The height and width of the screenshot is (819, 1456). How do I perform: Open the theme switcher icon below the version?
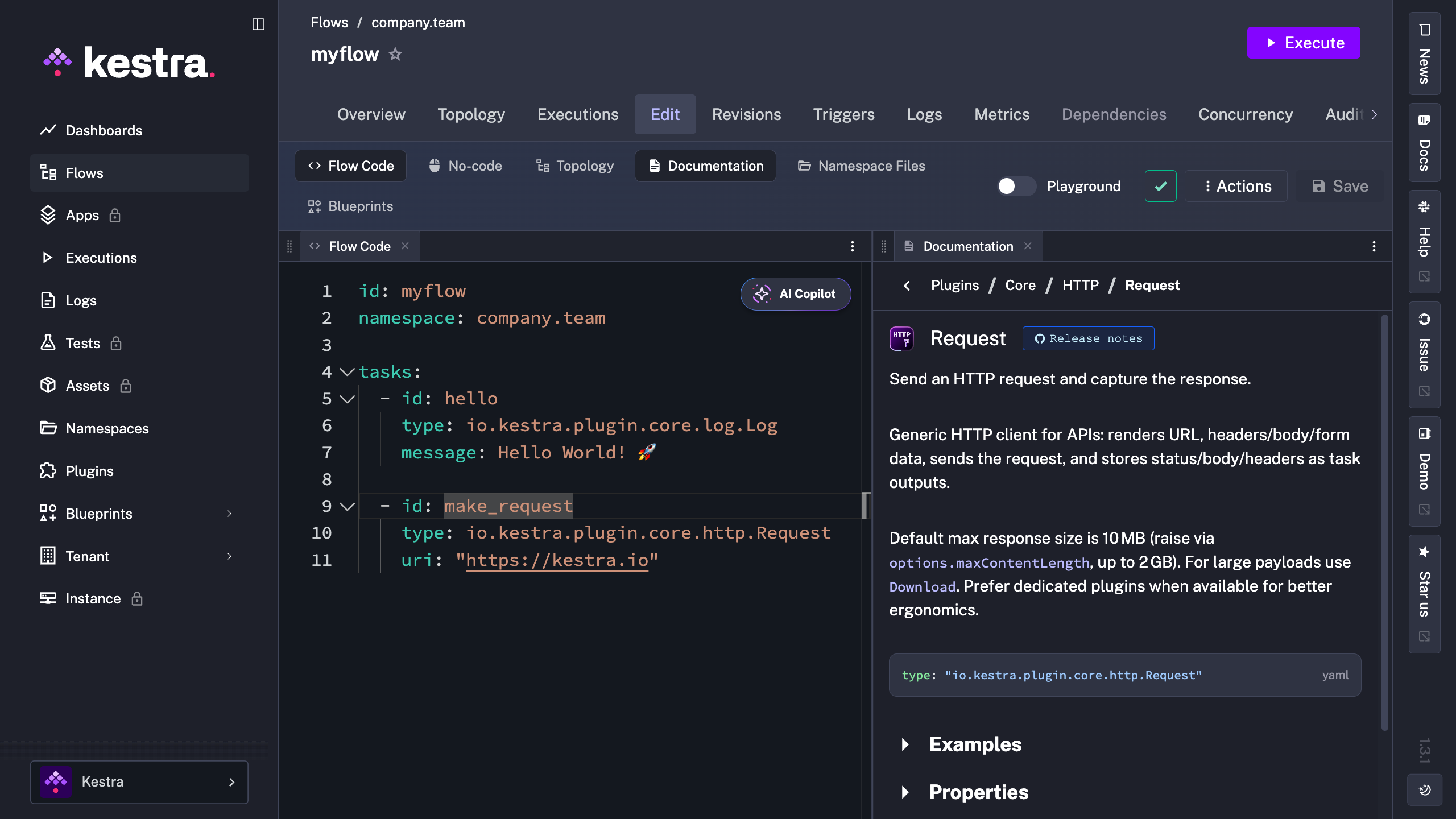[x=1425, y=790]
